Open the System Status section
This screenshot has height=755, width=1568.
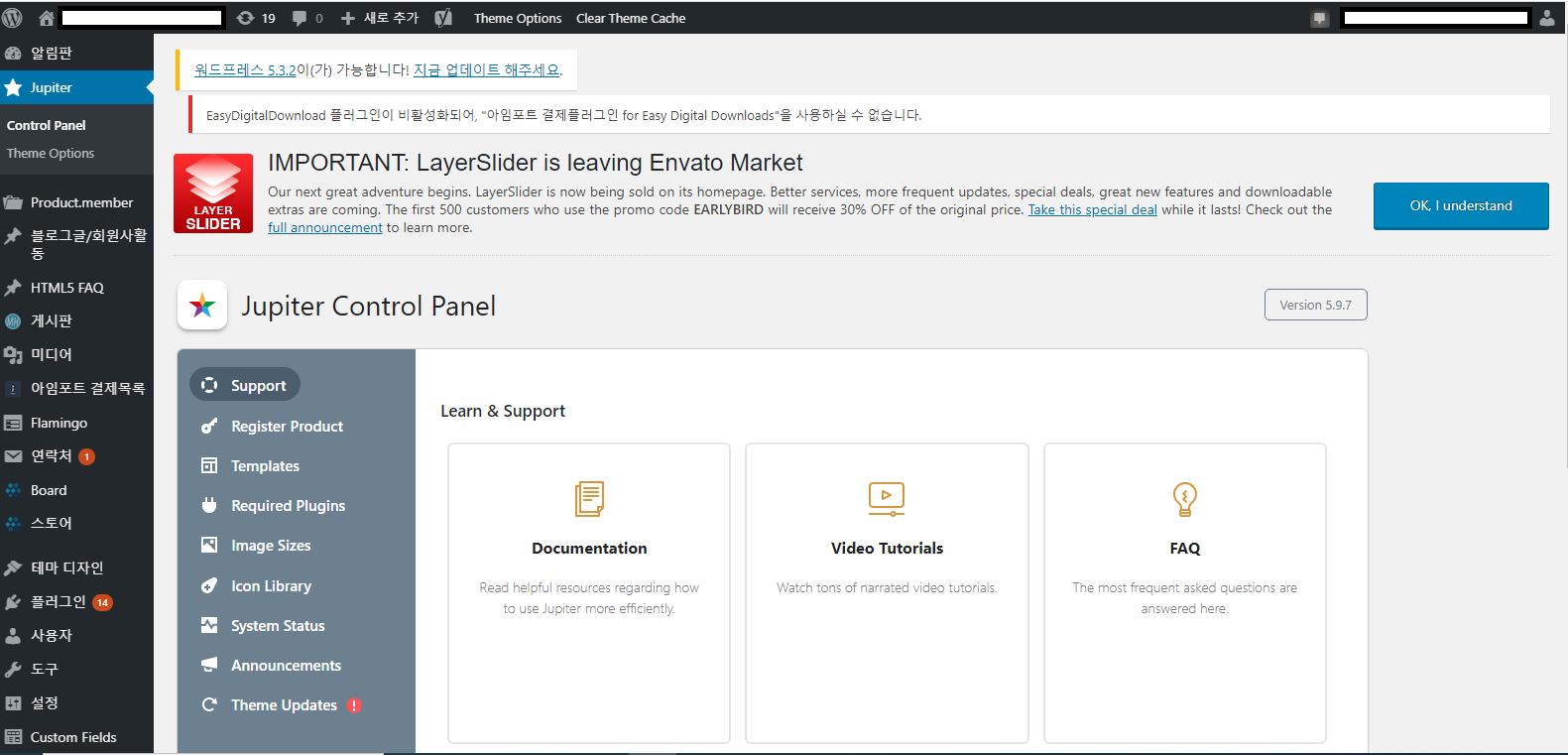point(278,626)
